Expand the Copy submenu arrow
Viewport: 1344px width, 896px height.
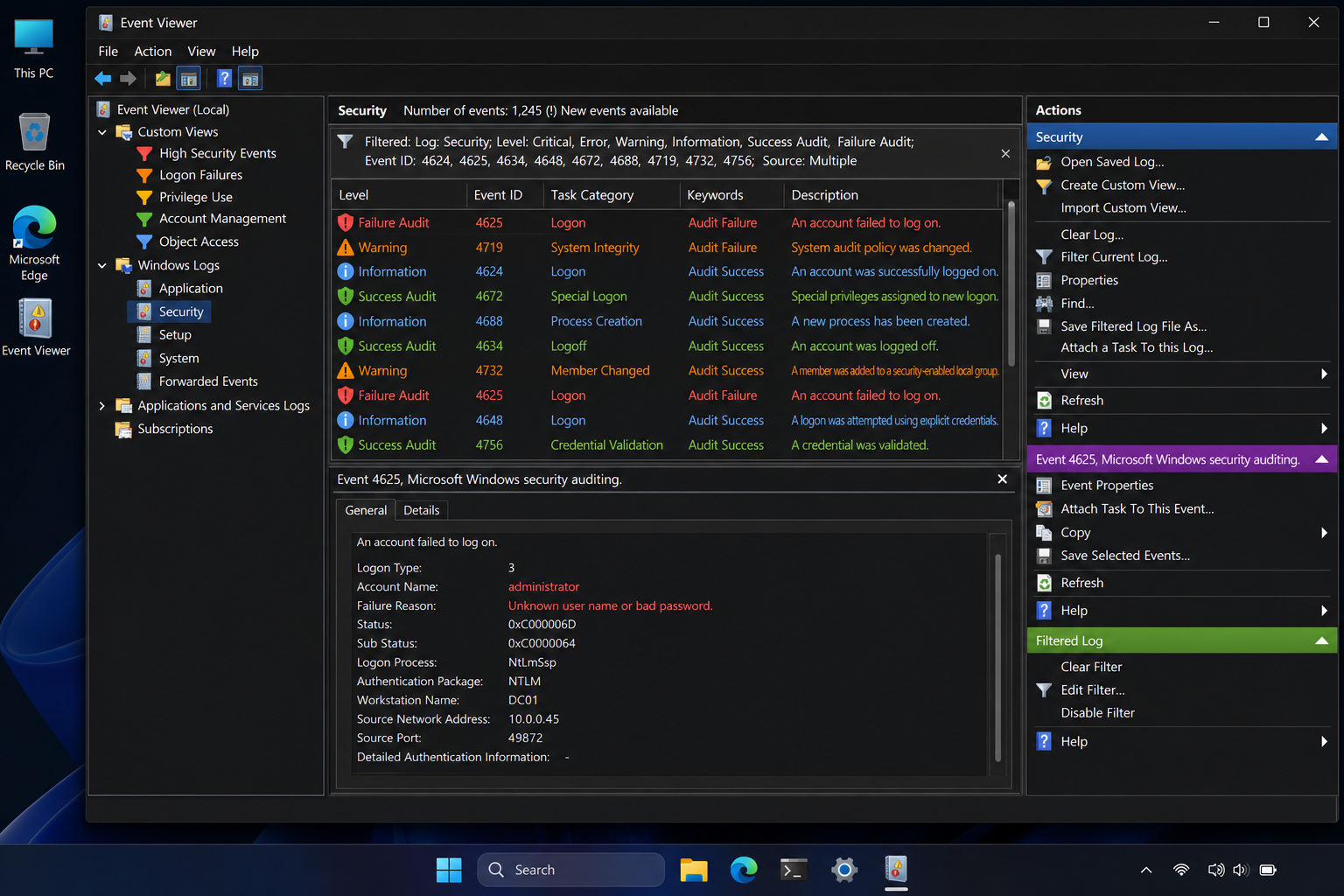tap(1324, 533)
